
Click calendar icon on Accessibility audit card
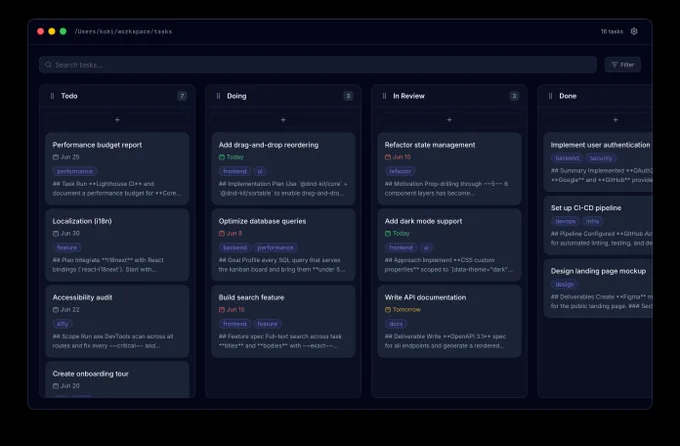tap(56, 310)
